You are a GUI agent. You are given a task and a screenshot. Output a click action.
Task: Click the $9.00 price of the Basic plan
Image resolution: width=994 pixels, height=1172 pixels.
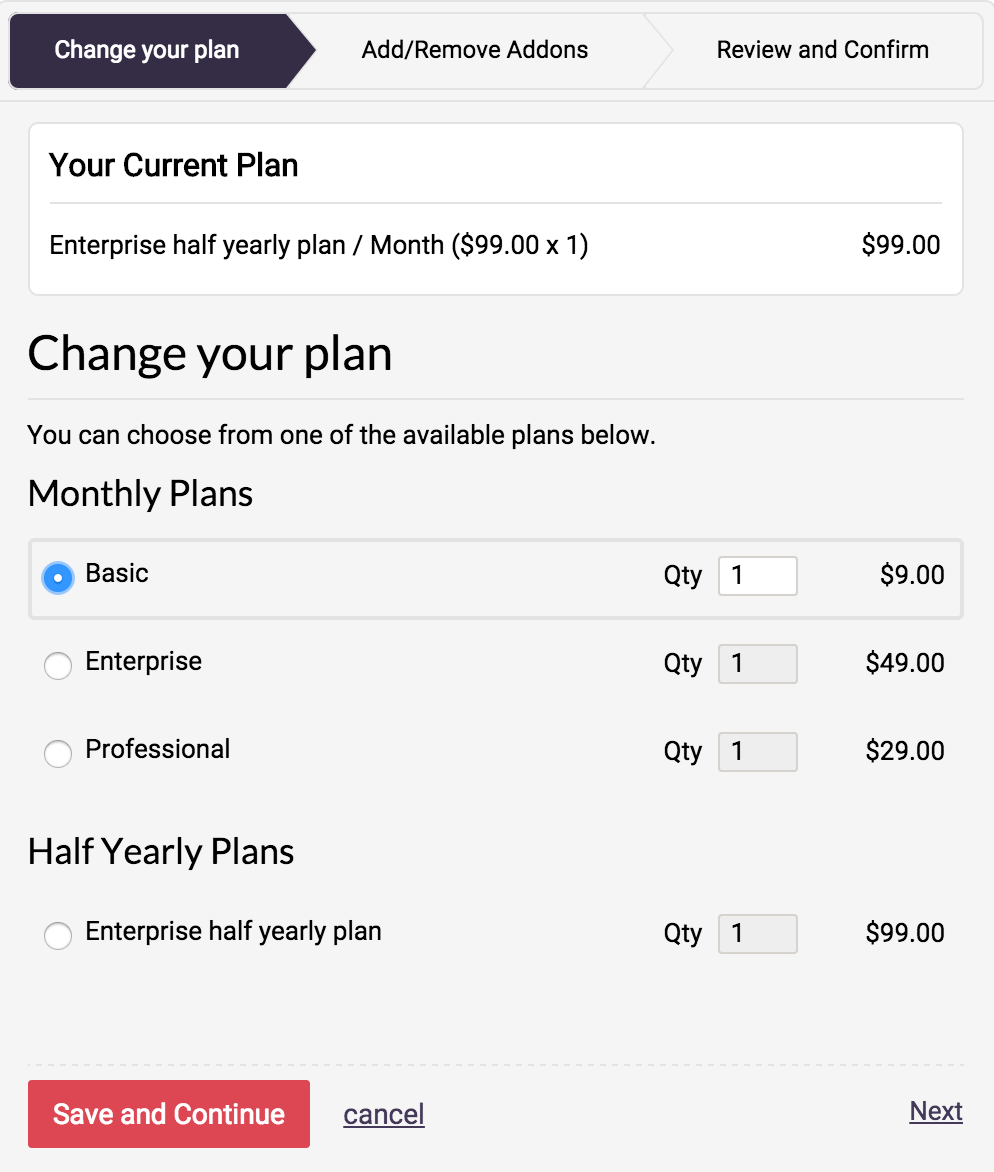(x=912, y=575)
